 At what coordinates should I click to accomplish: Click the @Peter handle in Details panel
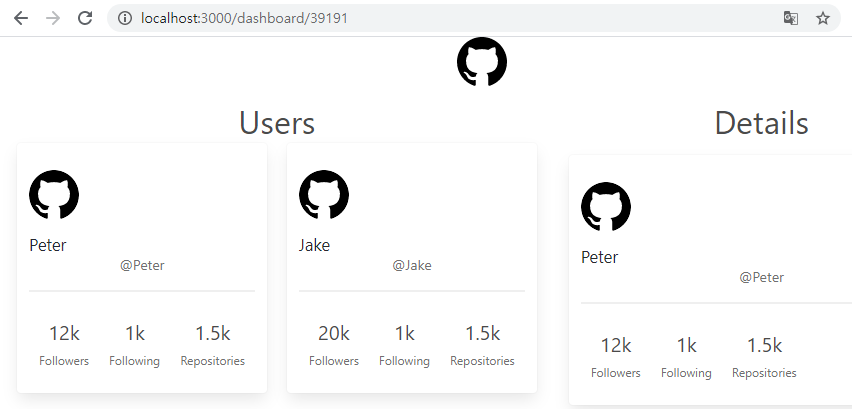[761, 278]
